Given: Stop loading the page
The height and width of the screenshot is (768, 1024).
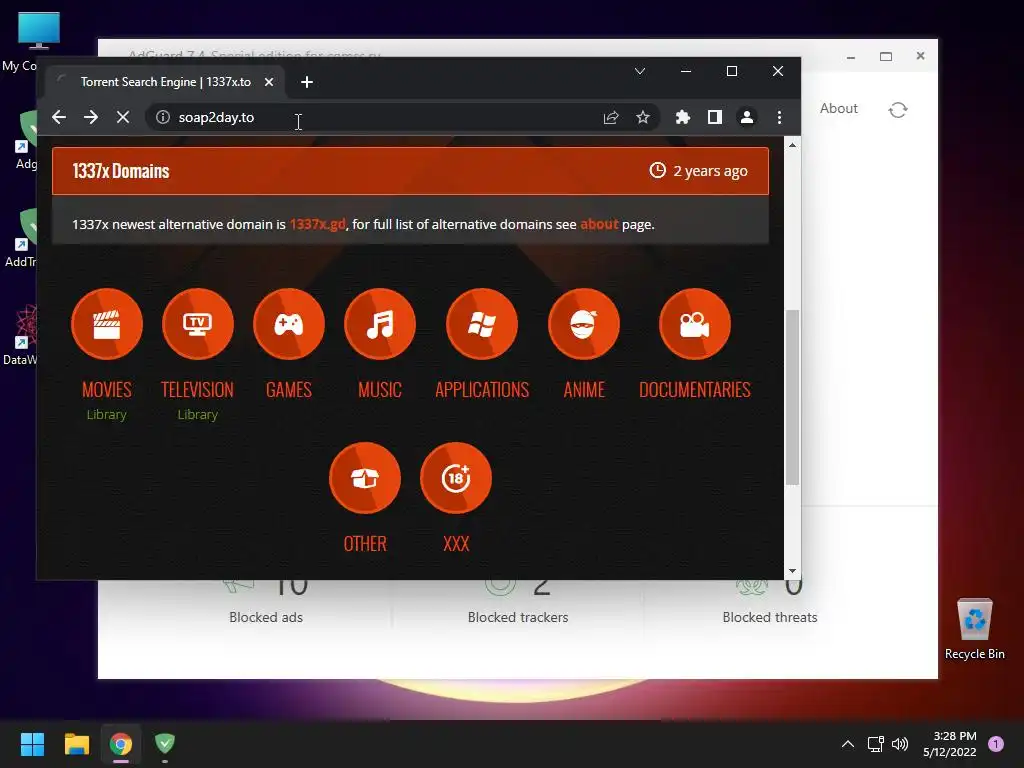Looking at the screenshot, I should tap(123, 117).
